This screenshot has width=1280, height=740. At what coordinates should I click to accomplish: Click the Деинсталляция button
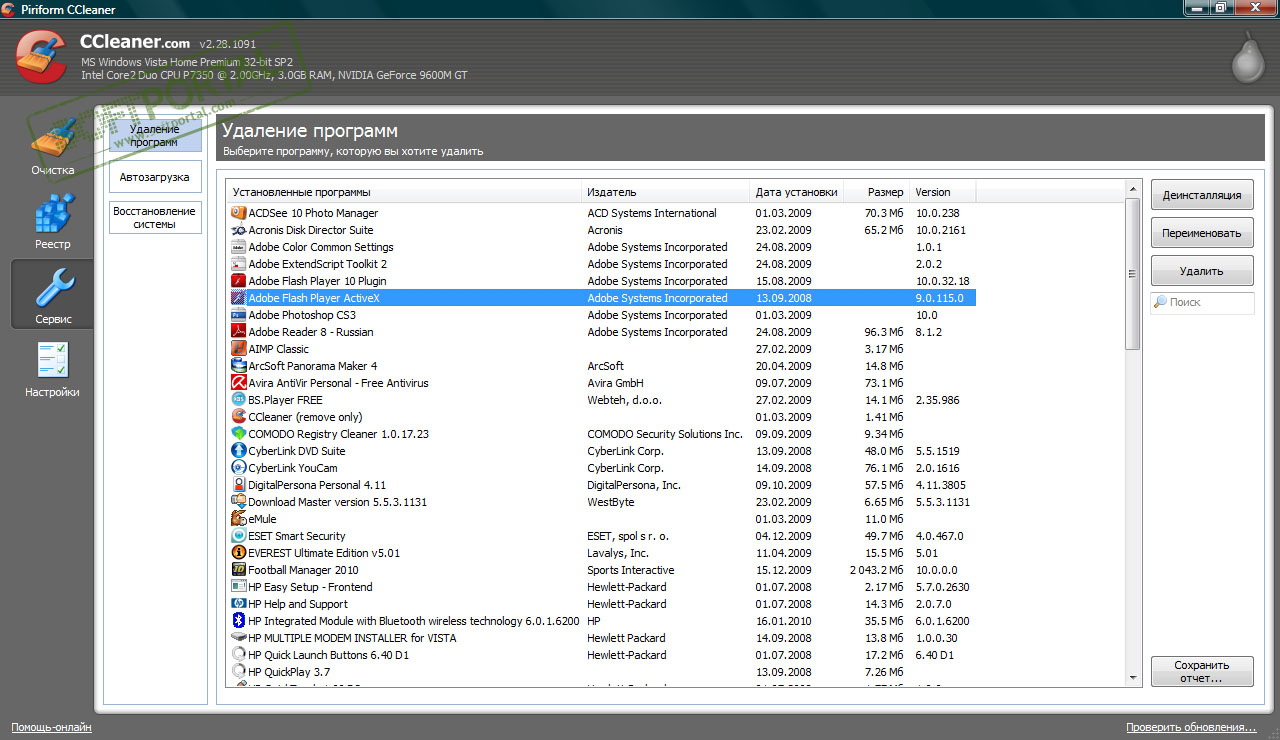click(x=1202, y=196)
